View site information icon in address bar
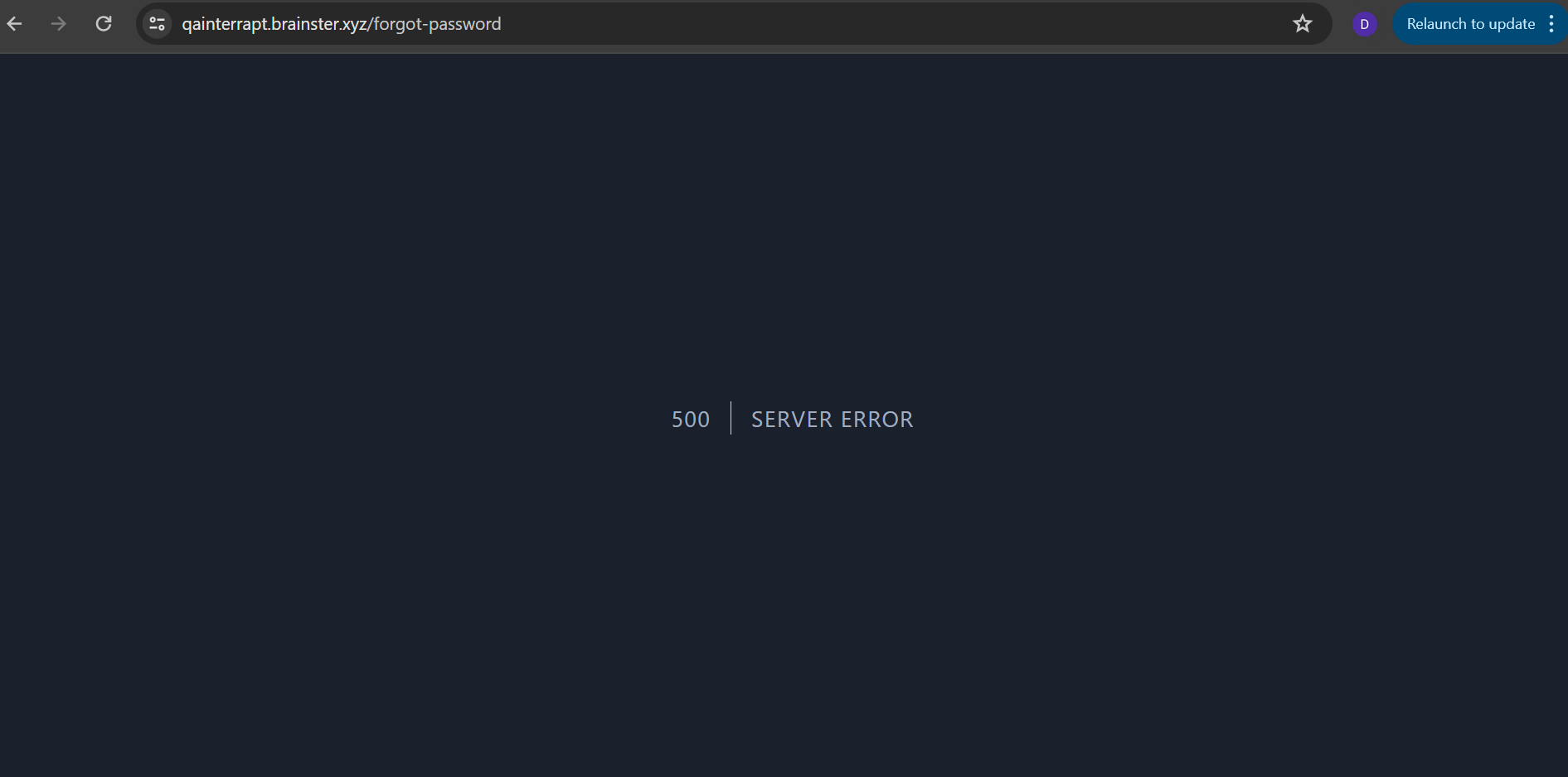This screenshot has height=777, width=1568. [x=157, y=24]
